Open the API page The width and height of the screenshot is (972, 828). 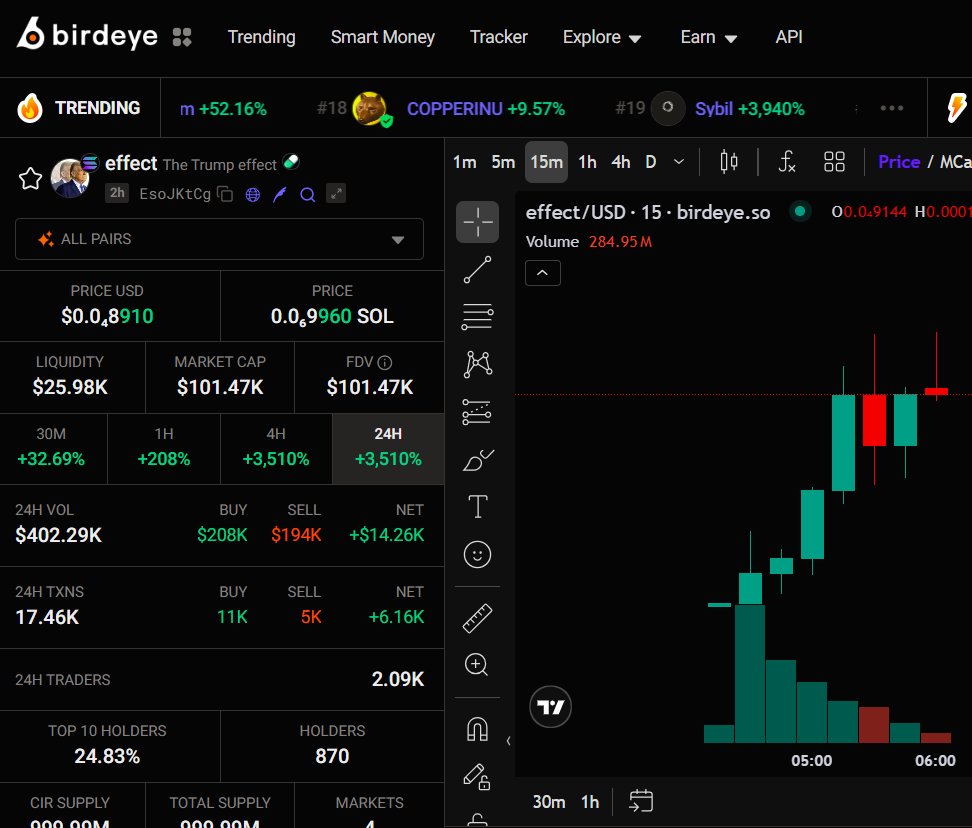coord(789,37)
